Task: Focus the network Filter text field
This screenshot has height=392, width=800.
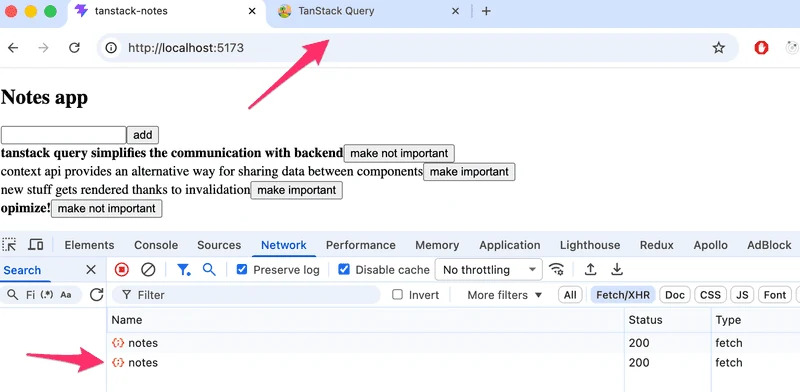Action: pyautogui.click(x=246, y=295)
